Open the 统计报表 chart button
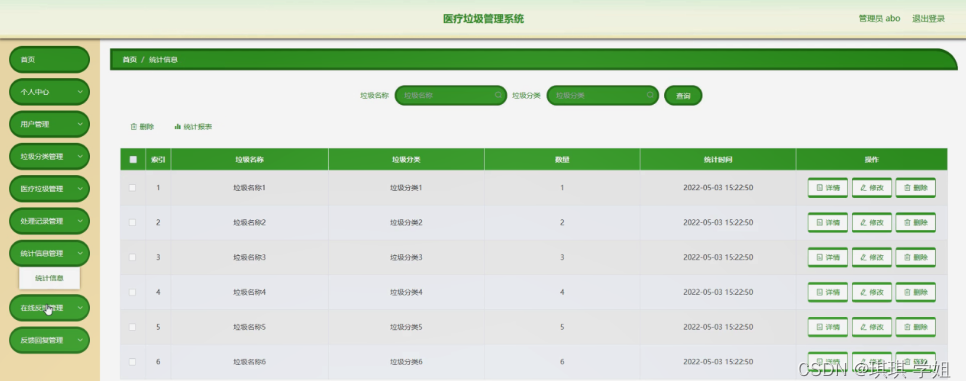The width and height of the screenshot is (966, 388). [193, 127]
